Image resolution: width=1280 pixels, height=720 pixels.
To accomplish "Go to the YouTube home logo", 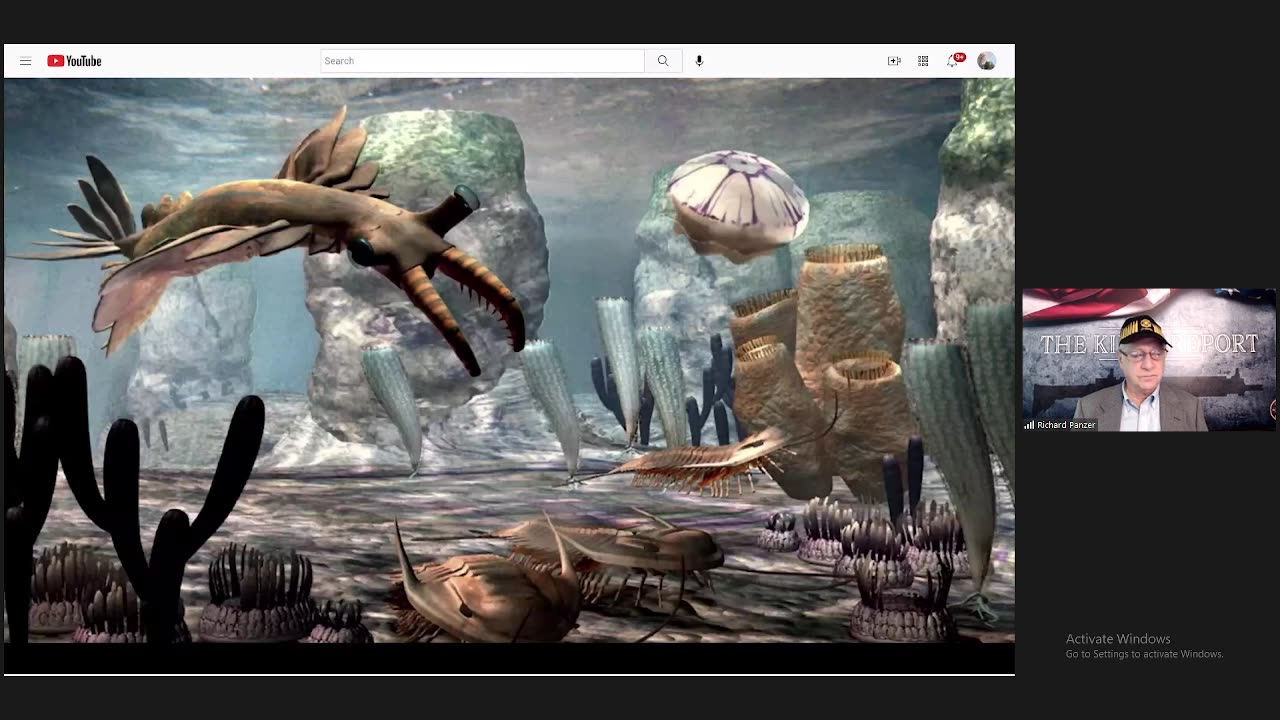I will click(74, 61).
